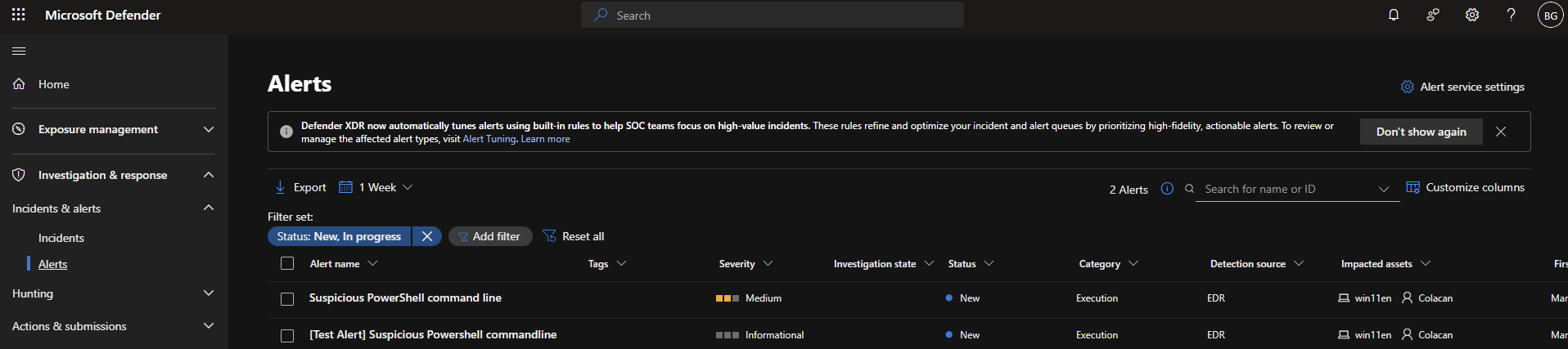
Task: Click the help question mark icon
Action: [x=1511, y=15]
